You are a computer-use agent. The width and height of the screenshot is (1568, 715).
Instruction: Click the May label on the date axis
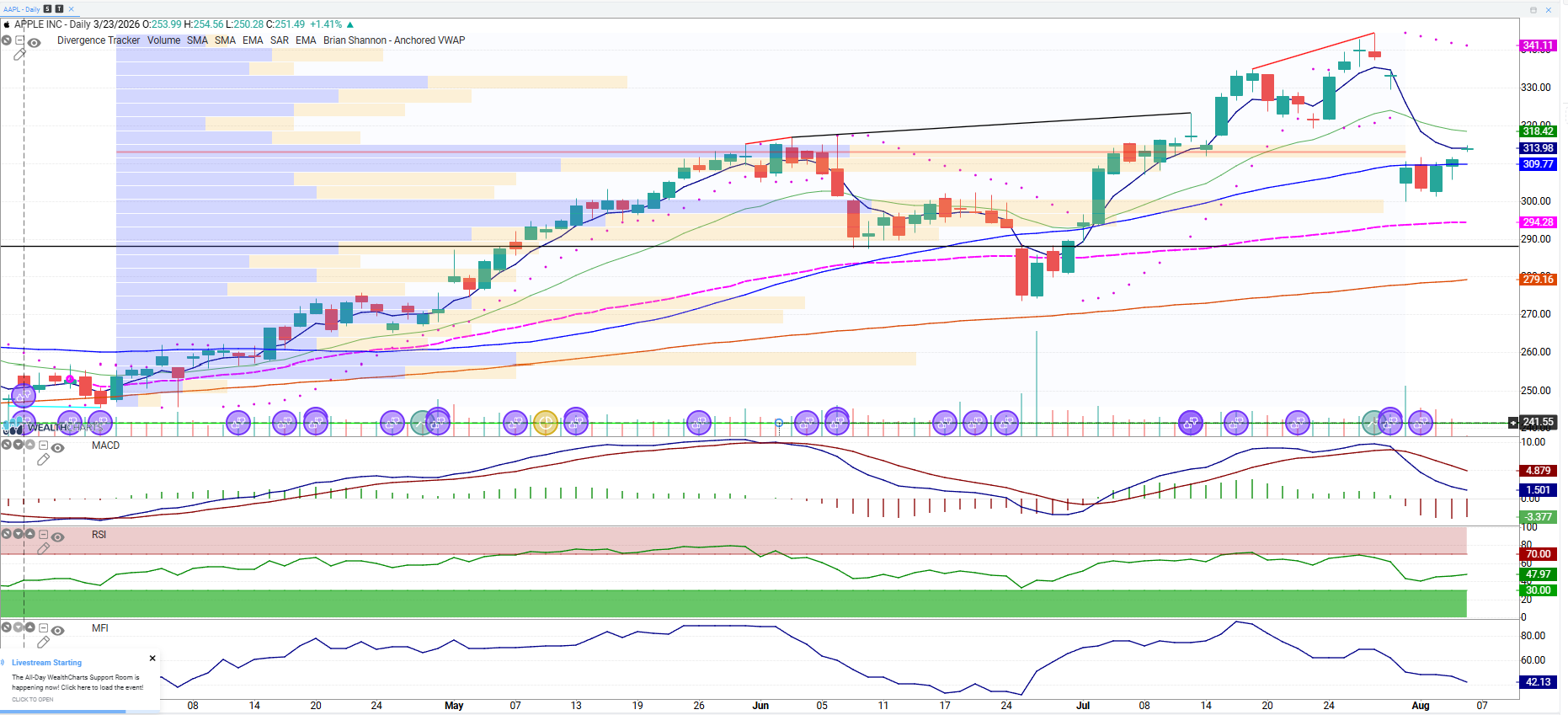(x=454, y=706)
